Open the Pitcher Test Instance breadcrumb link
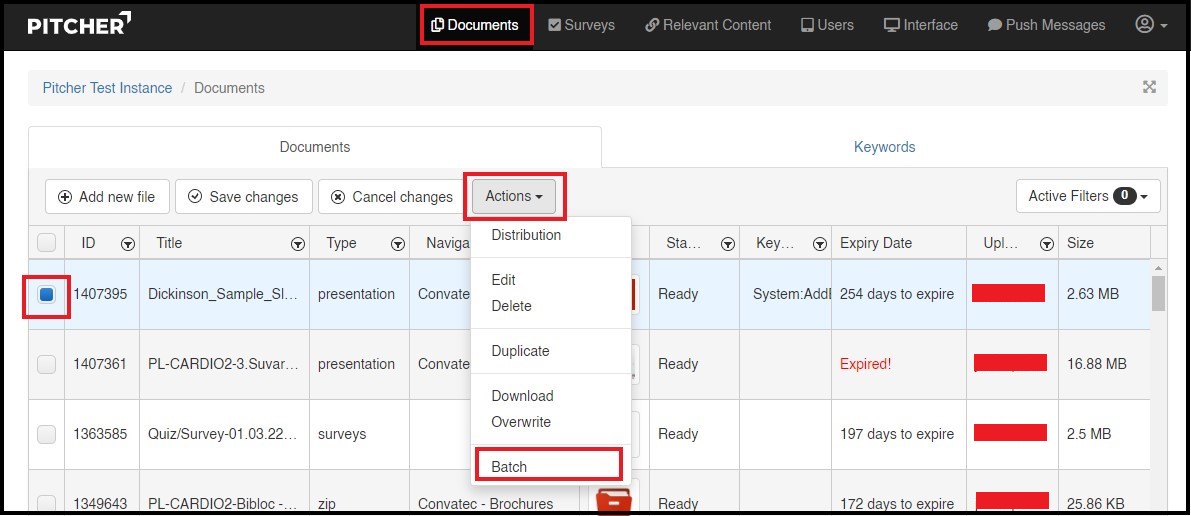 [x=107, y=88]
